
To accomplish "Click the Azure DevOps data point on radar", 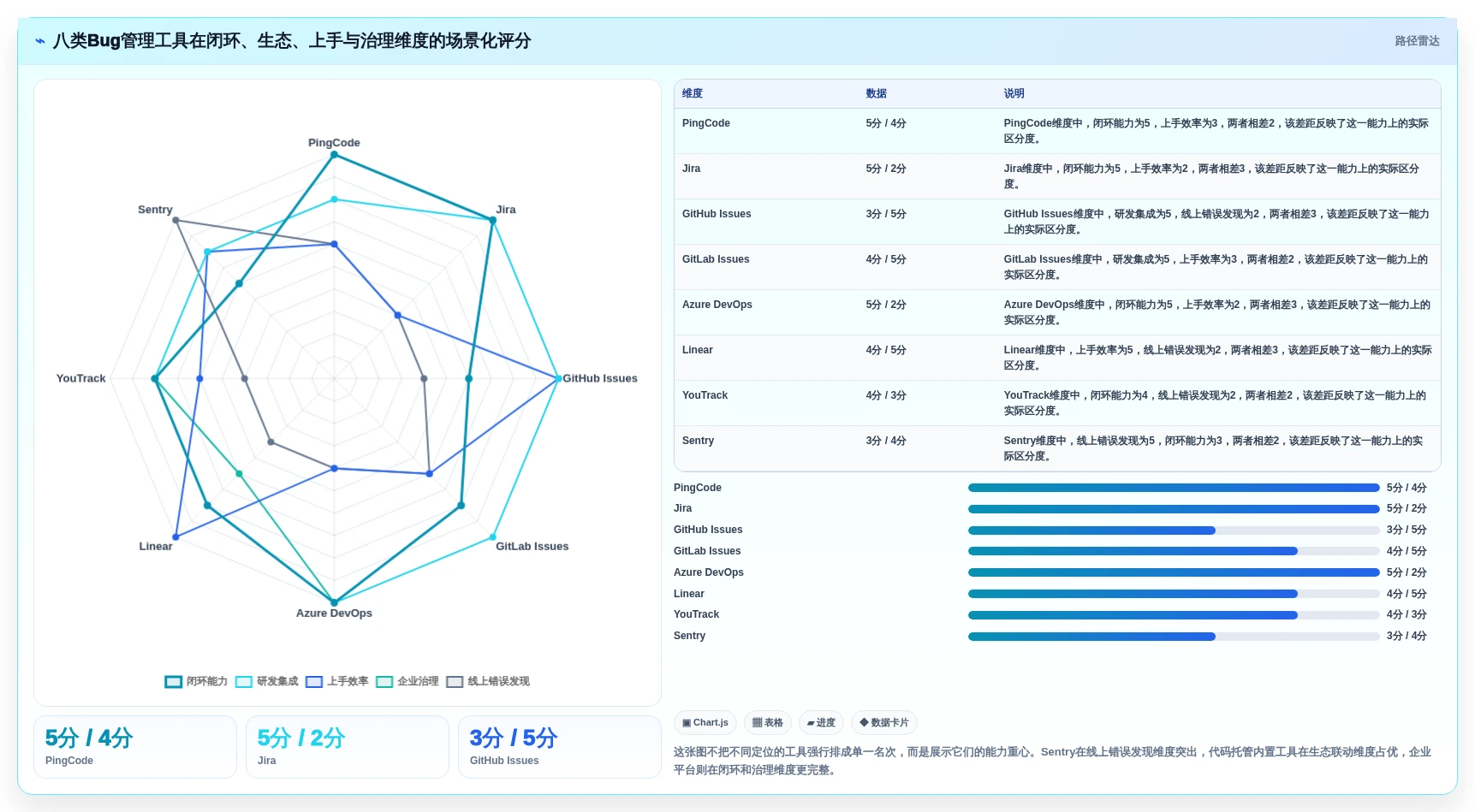I will click(x=334, y=602).
